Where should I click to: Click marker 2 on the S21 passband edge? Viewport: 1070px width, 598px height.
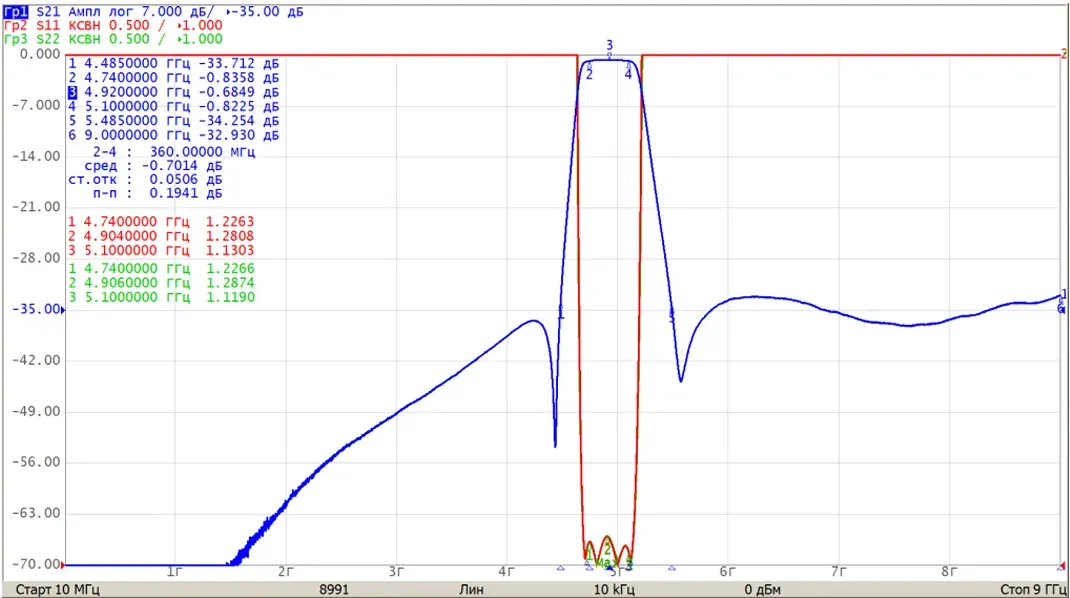[x=590, y=72]
